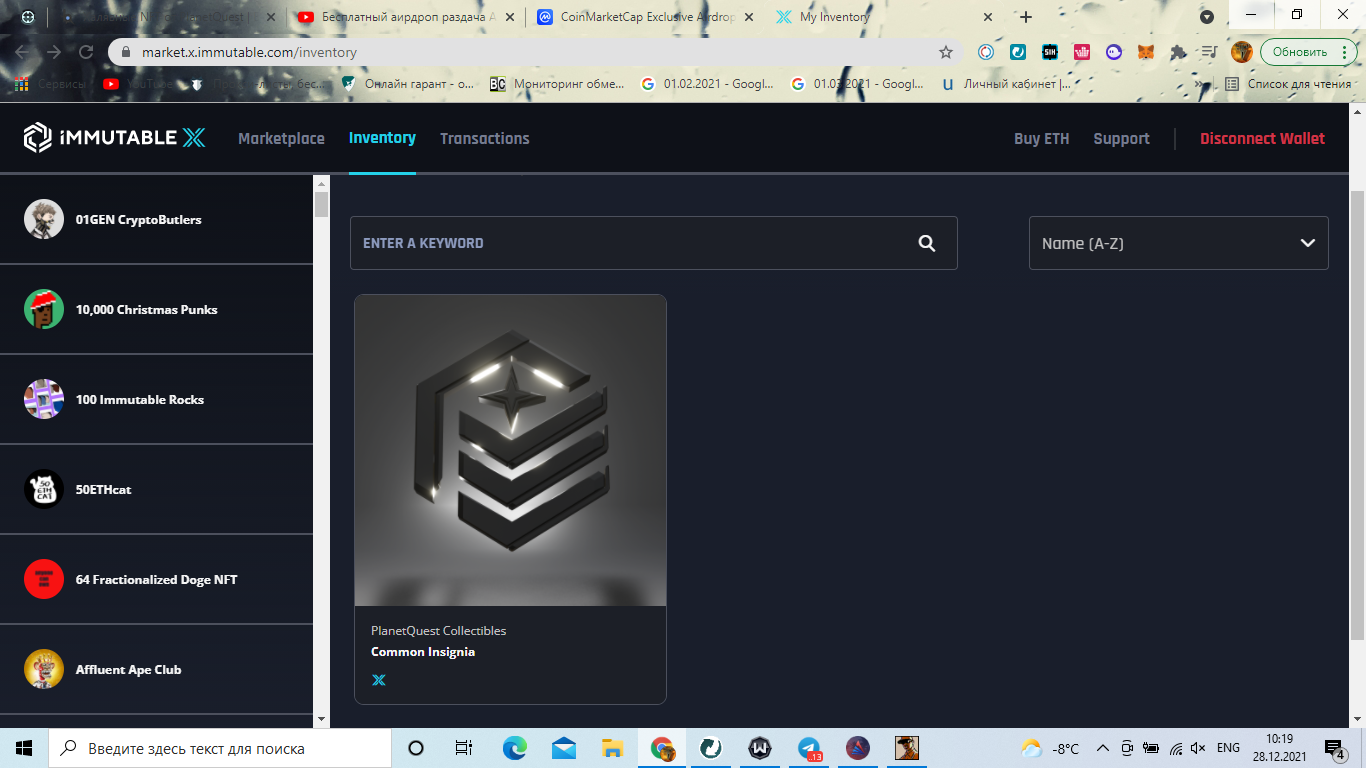Viewport: 1366px width, 768px height.
Task: Click the browser profile avatar
Action: coord(1242,52)
